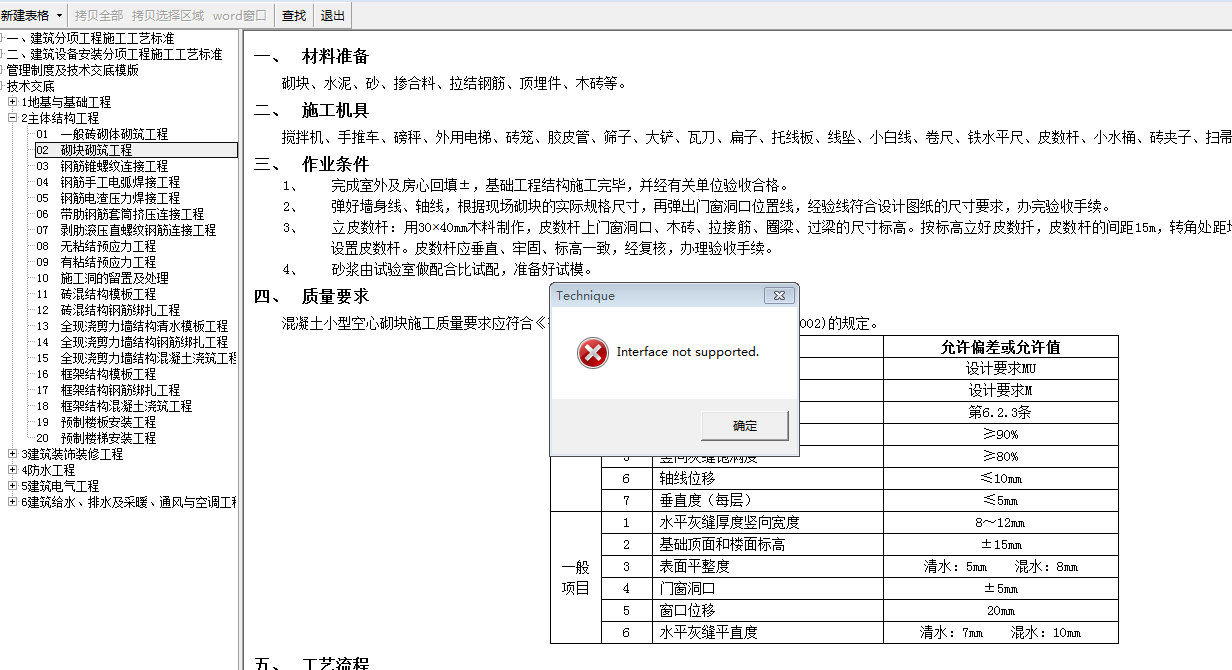Click the 查找 toolbar button
Image resolution: width=1232 pixels, height=670 pixels.
point(294,16)
